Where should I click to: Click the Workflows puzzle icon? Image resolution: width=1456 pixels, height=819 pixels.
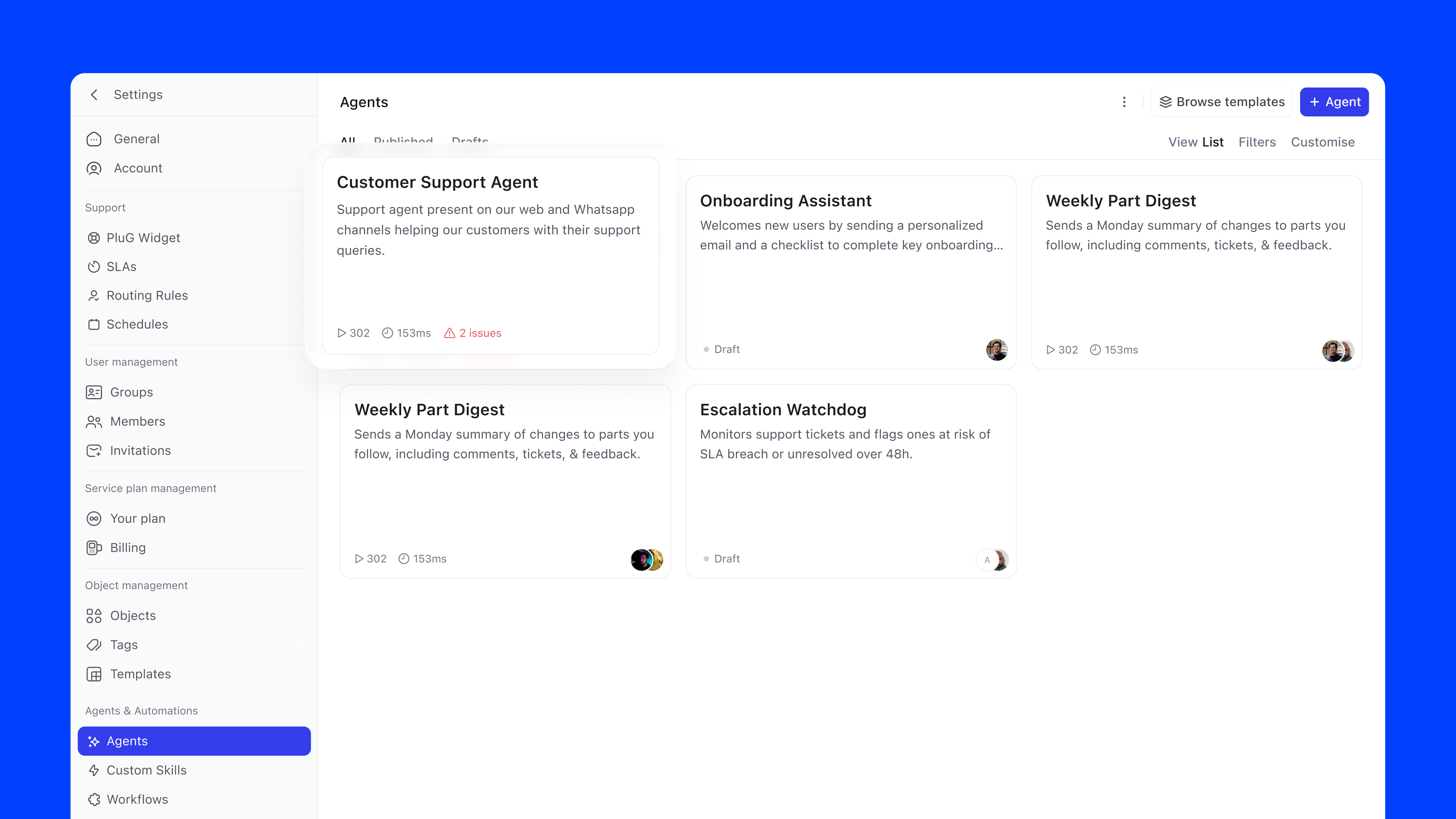[94, 799]
